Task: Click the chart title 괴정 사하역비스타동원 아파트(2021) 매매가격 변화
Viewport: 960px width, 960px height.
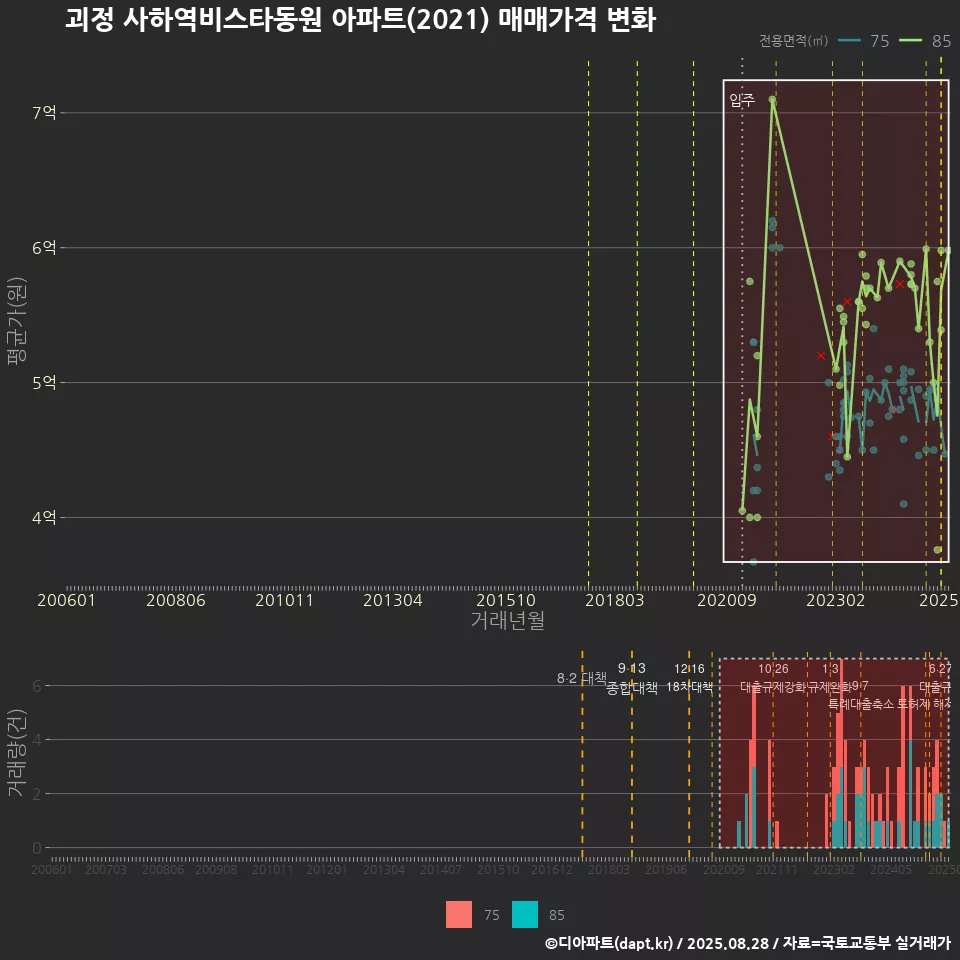Action: [361, 19]
